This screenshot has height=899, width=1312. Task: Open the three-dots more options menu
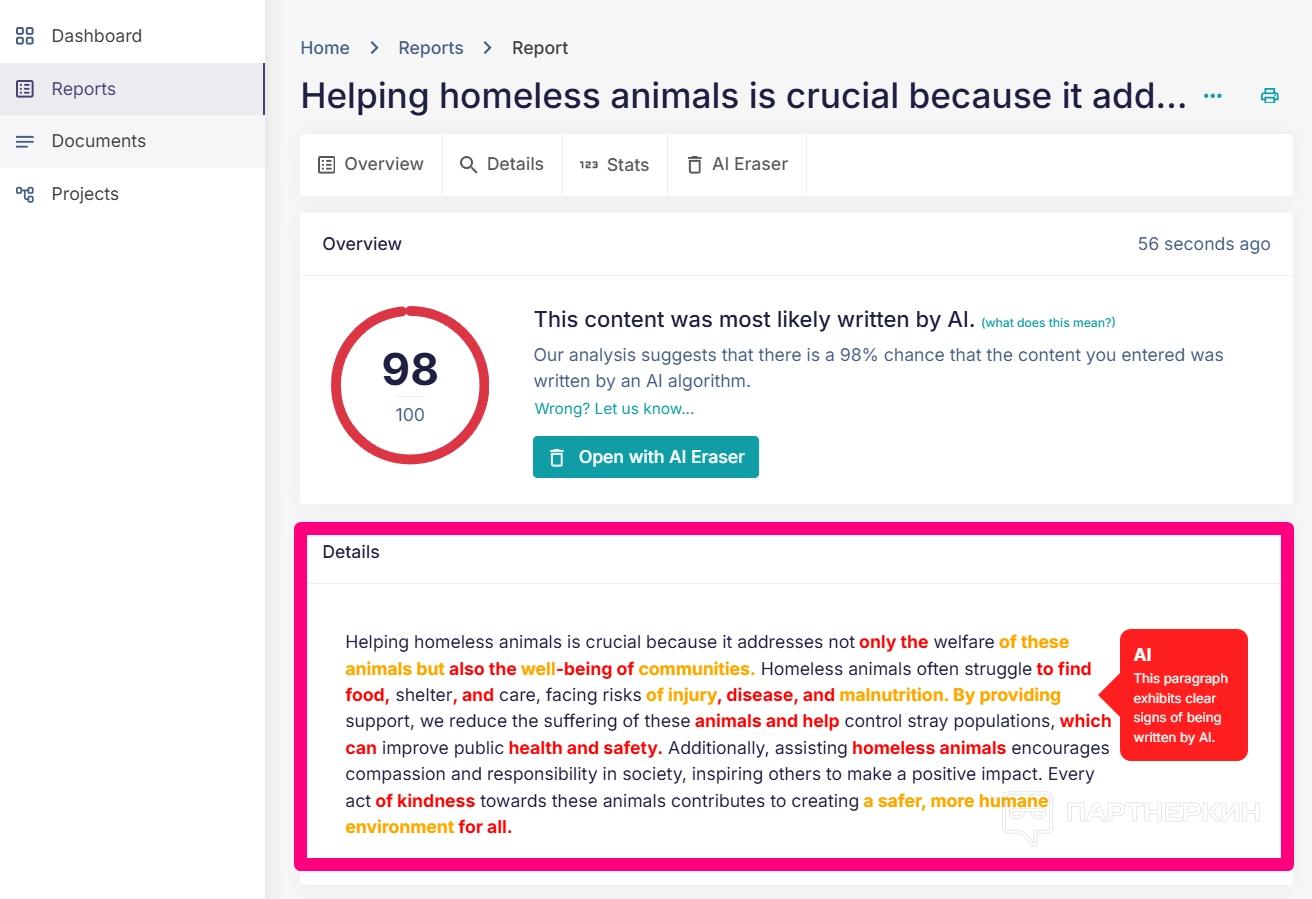1213,96
